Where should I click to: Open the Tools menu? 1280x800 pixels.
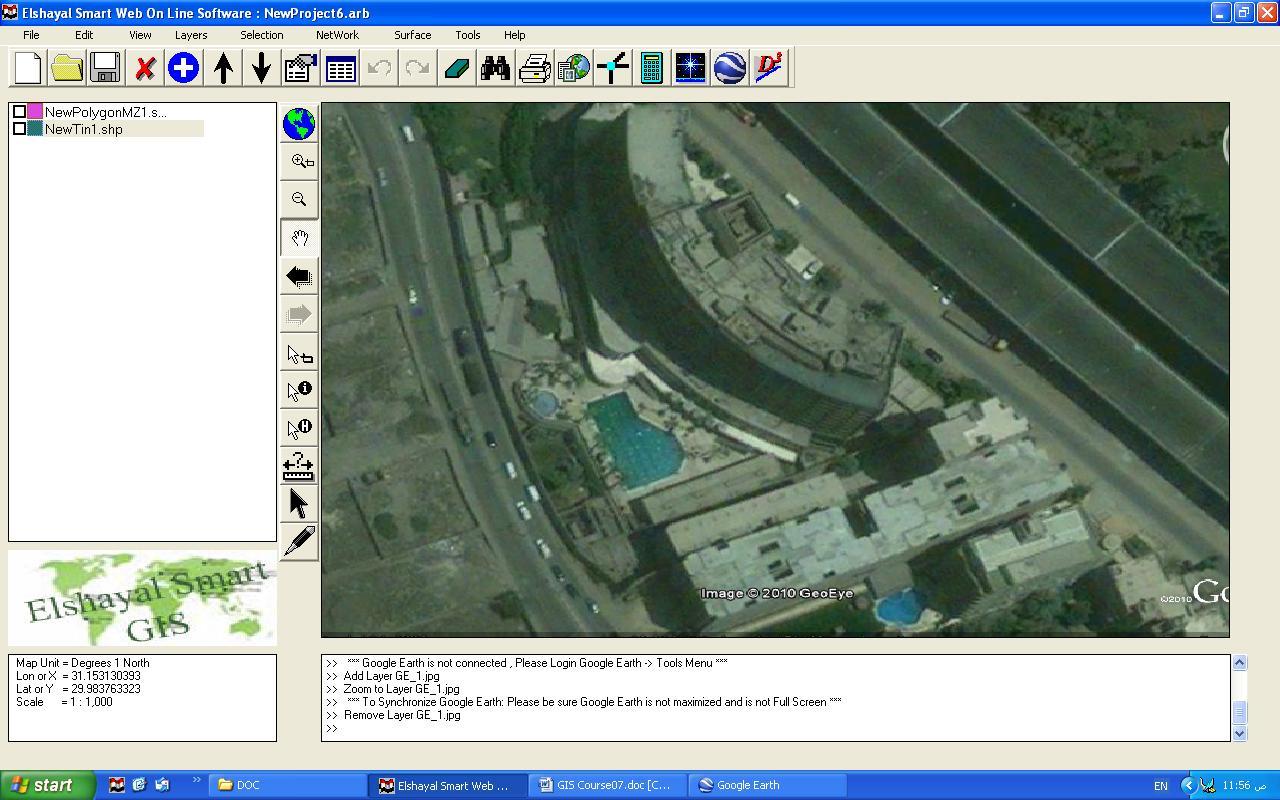point(468,35)
